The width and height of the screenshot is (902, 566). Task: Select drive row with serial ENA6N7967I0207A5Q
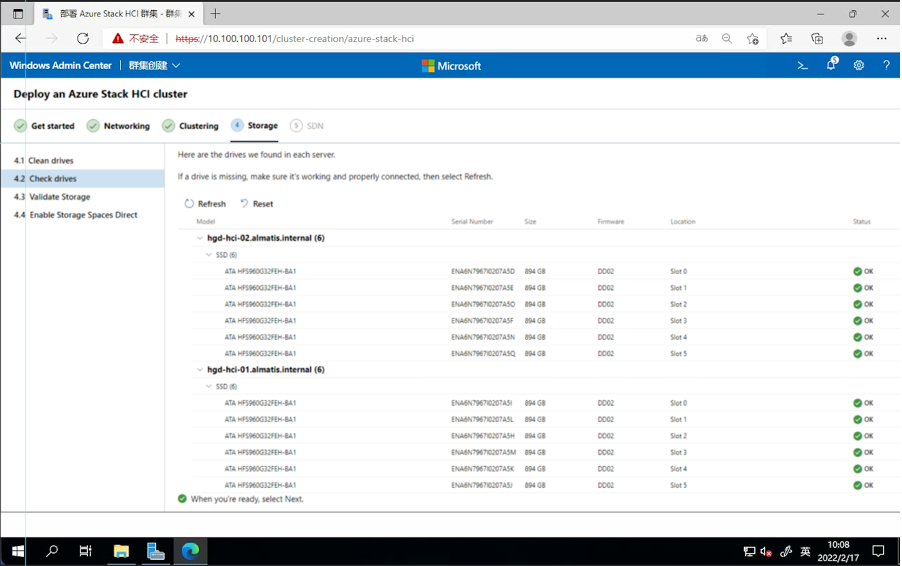(x=545, y=354)
